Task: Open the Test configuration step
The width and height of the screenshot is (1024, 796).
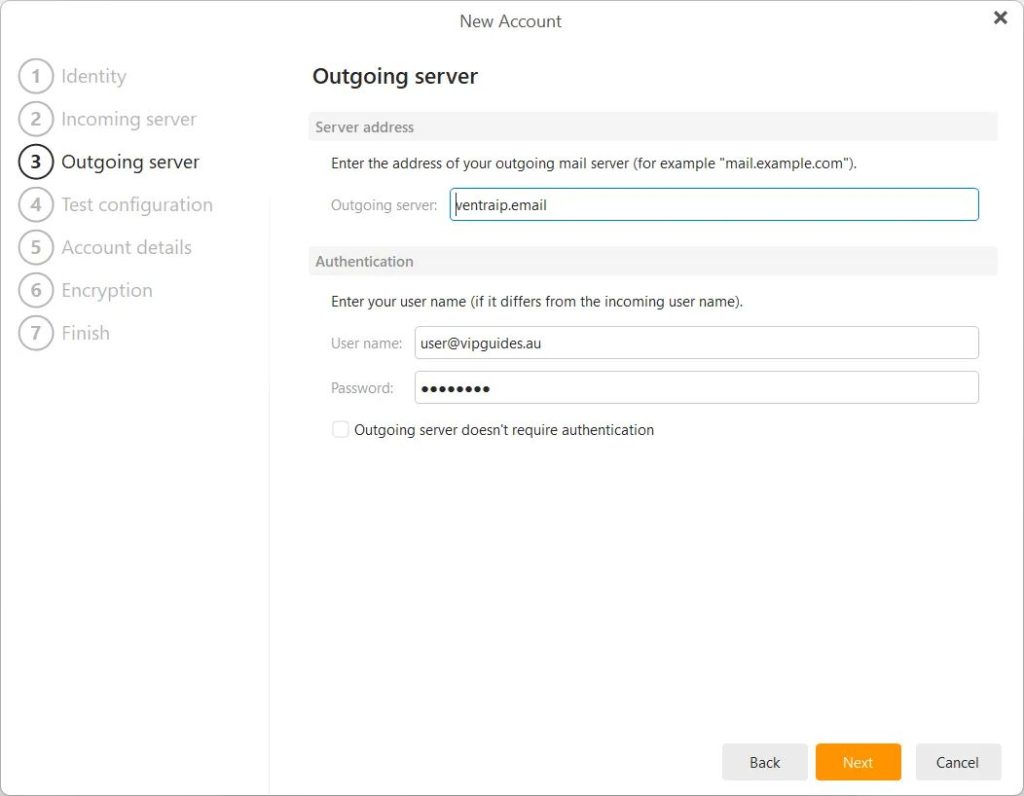Action: [36, 204]
